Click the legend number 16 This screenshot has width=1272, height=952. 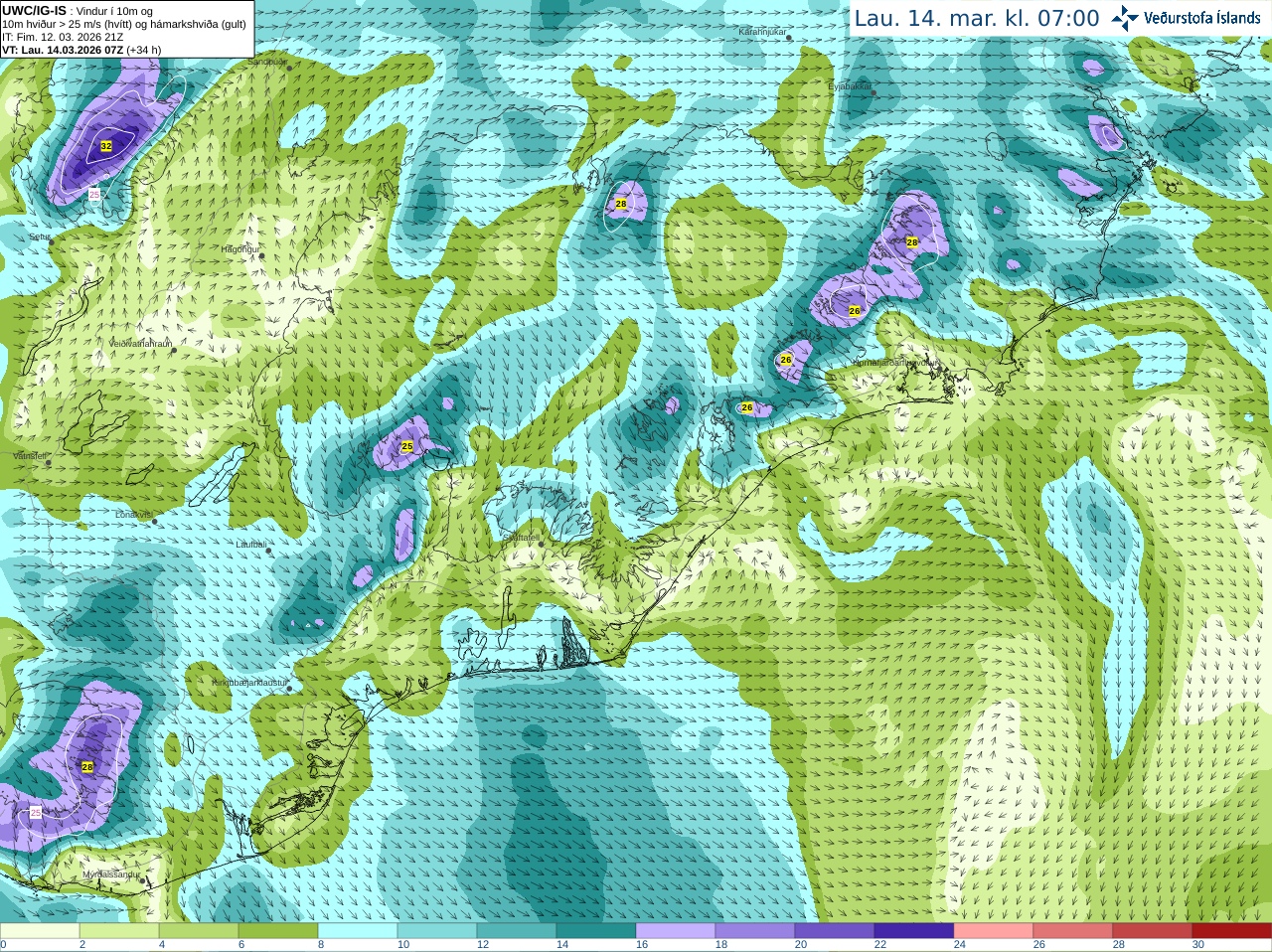tap(642, 945)
